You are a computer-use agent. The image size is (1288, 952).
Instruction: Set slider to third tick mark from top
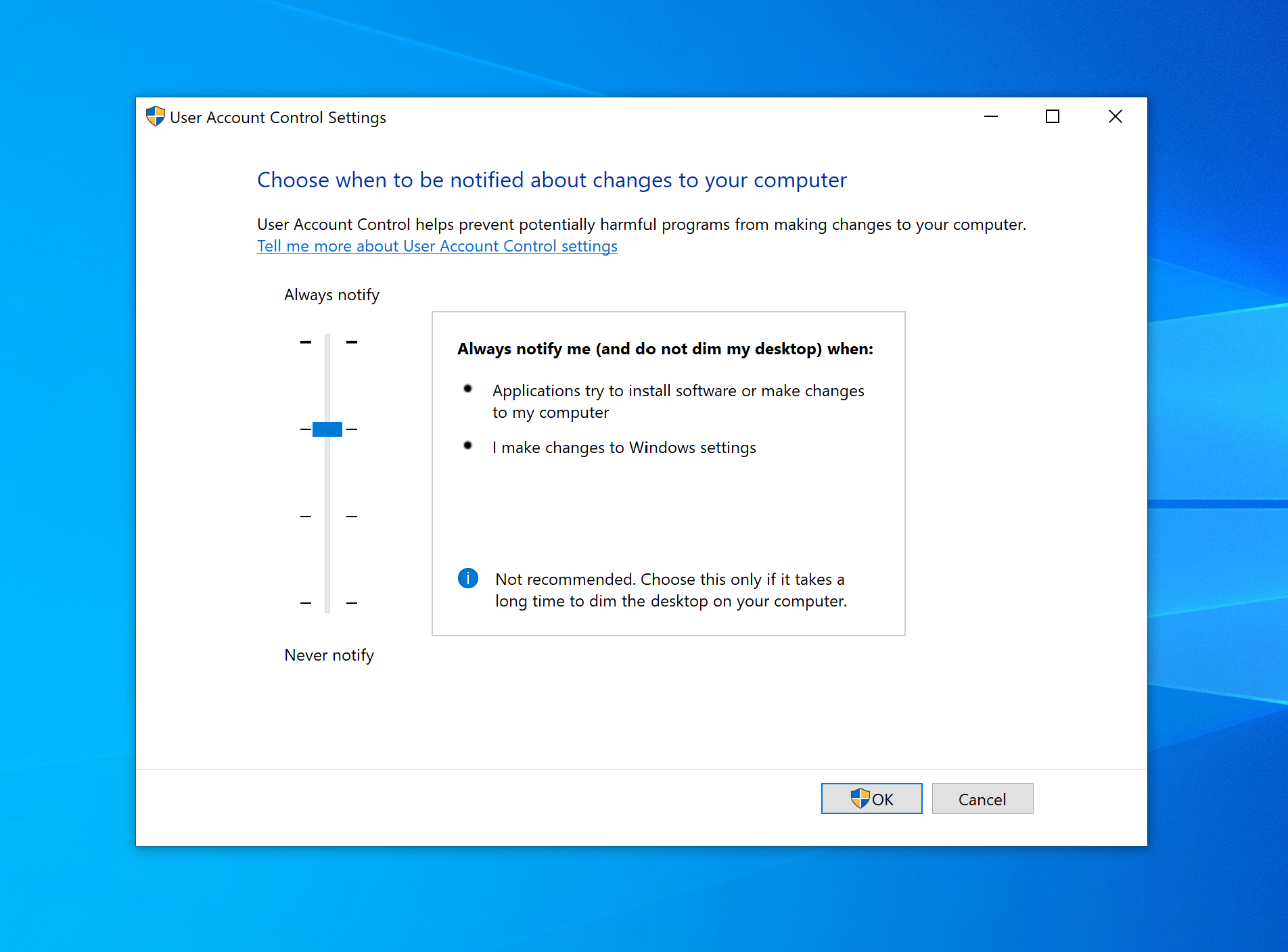click(327, 517)
